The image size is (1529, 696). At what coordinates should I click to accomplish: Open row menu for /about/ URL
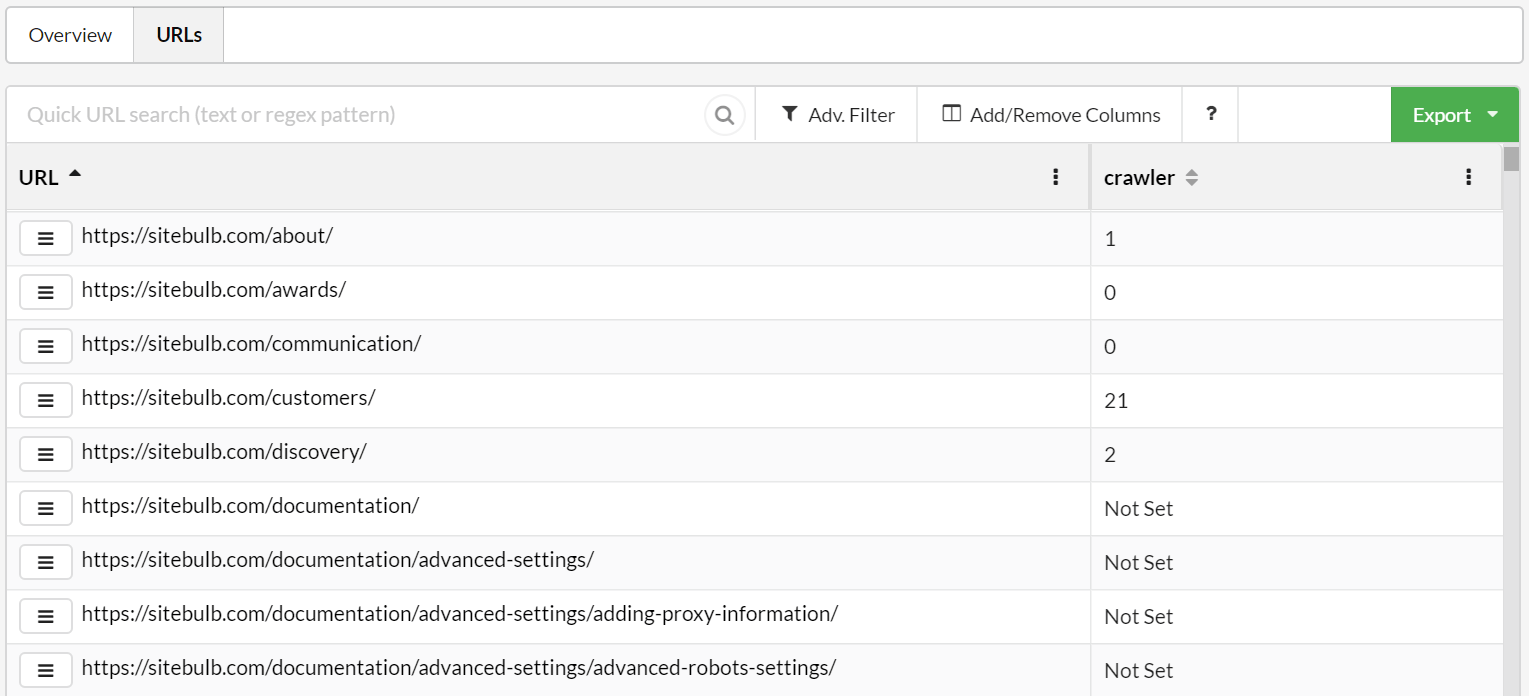[46, 238]
